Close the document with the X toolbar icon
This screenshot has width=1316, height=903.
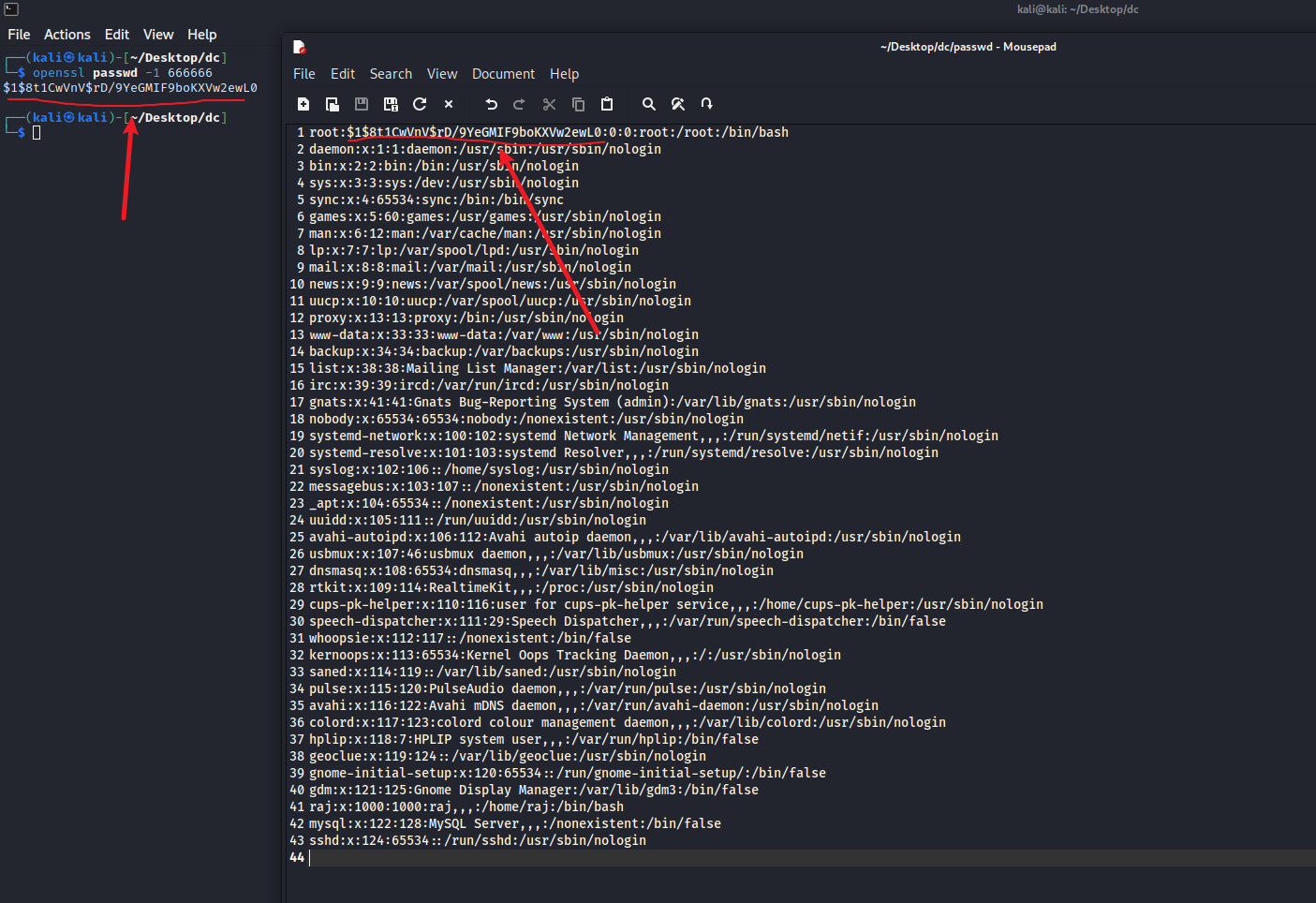point(449,104)
